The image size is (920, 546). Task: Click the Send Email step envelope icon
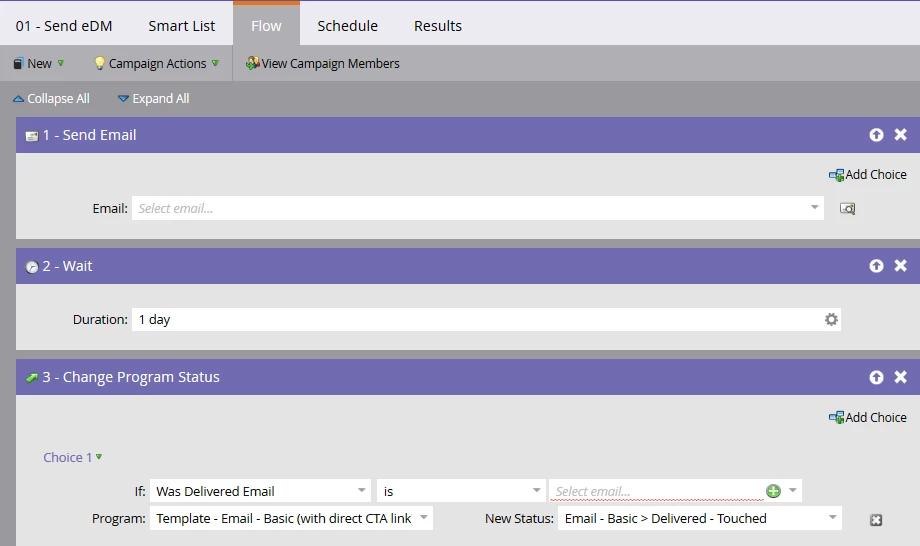click(32, 136)
